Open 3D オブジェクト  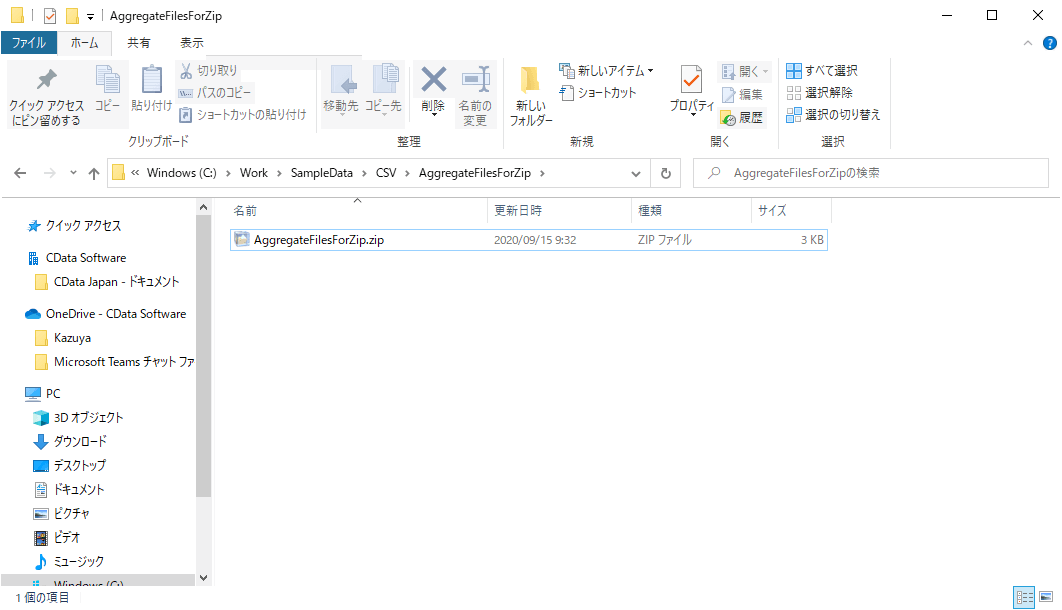[79, 418]
